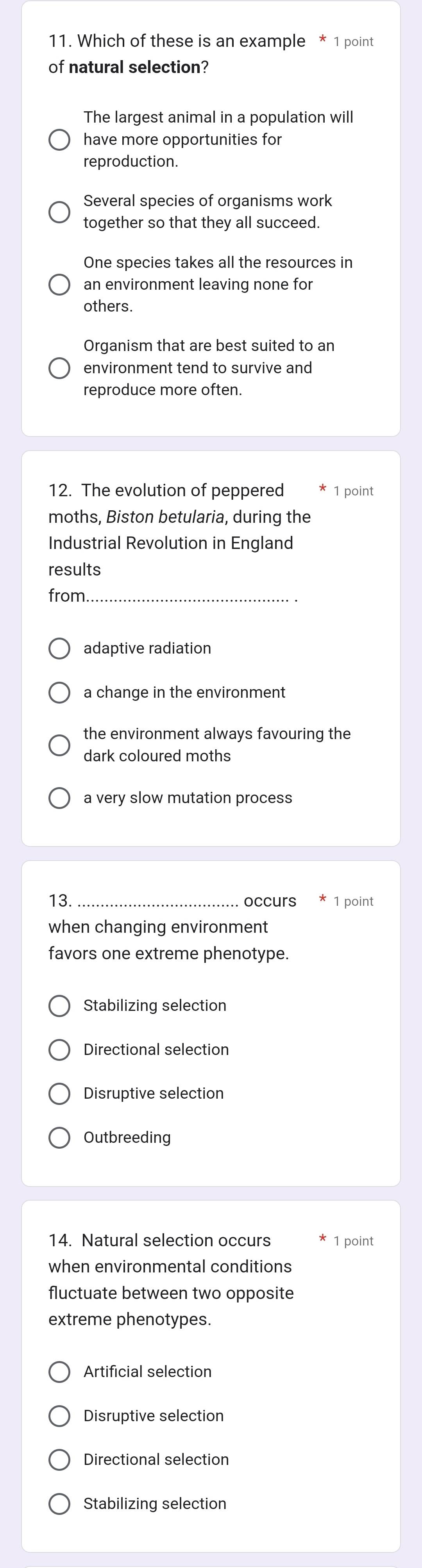This screenshot has width=422, height=1568.
Task: Select "the environment always favouring the dark coloured moths"
Action: tap(60, 744)
